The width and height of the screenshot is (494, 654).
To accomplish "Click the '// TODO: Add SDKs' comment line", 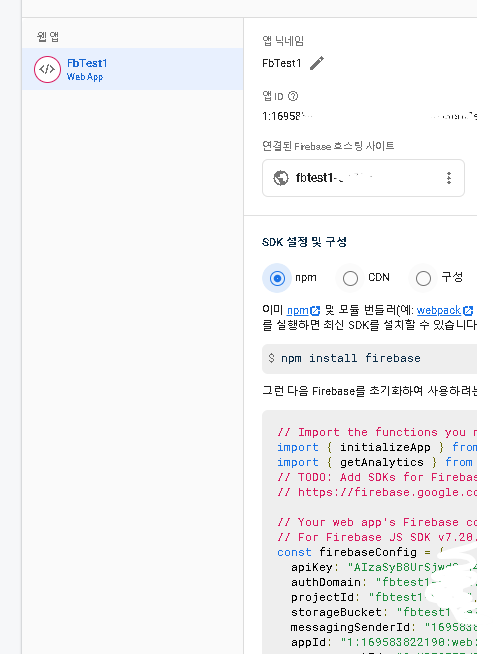I will coord(377,477).
